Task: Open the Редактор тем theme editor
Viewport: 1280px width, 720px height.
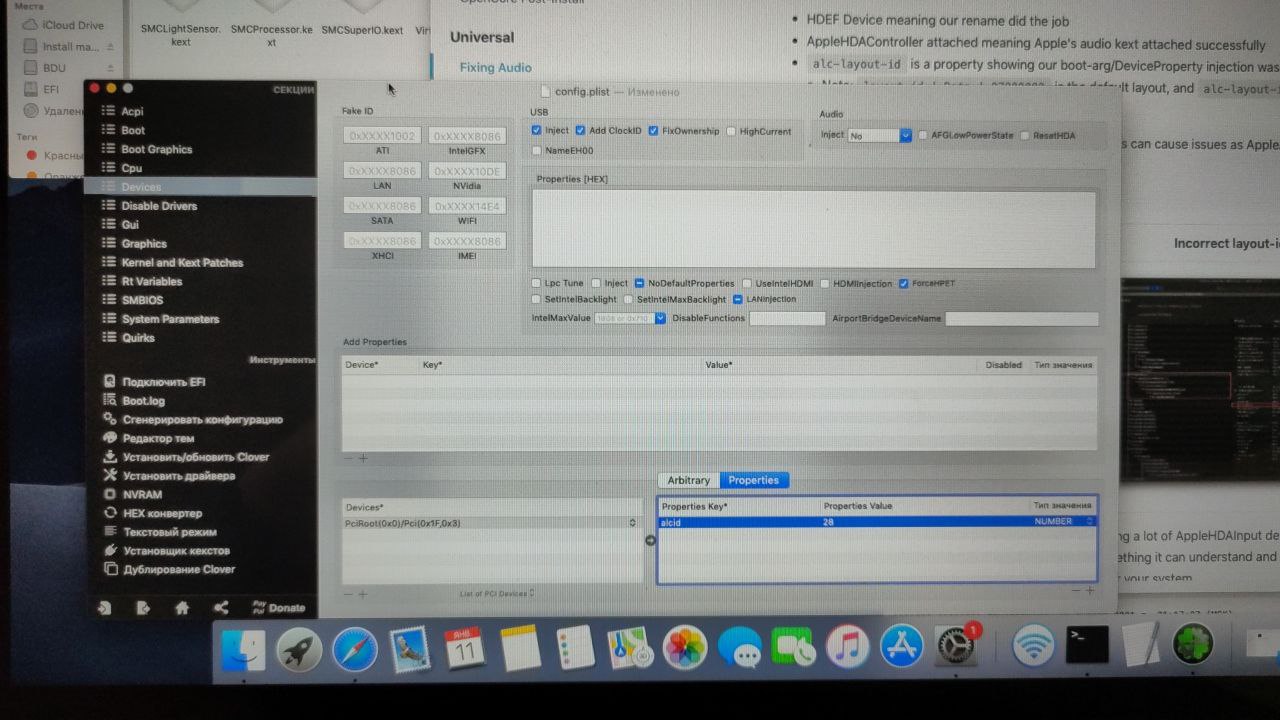Action: click(158, 439)
